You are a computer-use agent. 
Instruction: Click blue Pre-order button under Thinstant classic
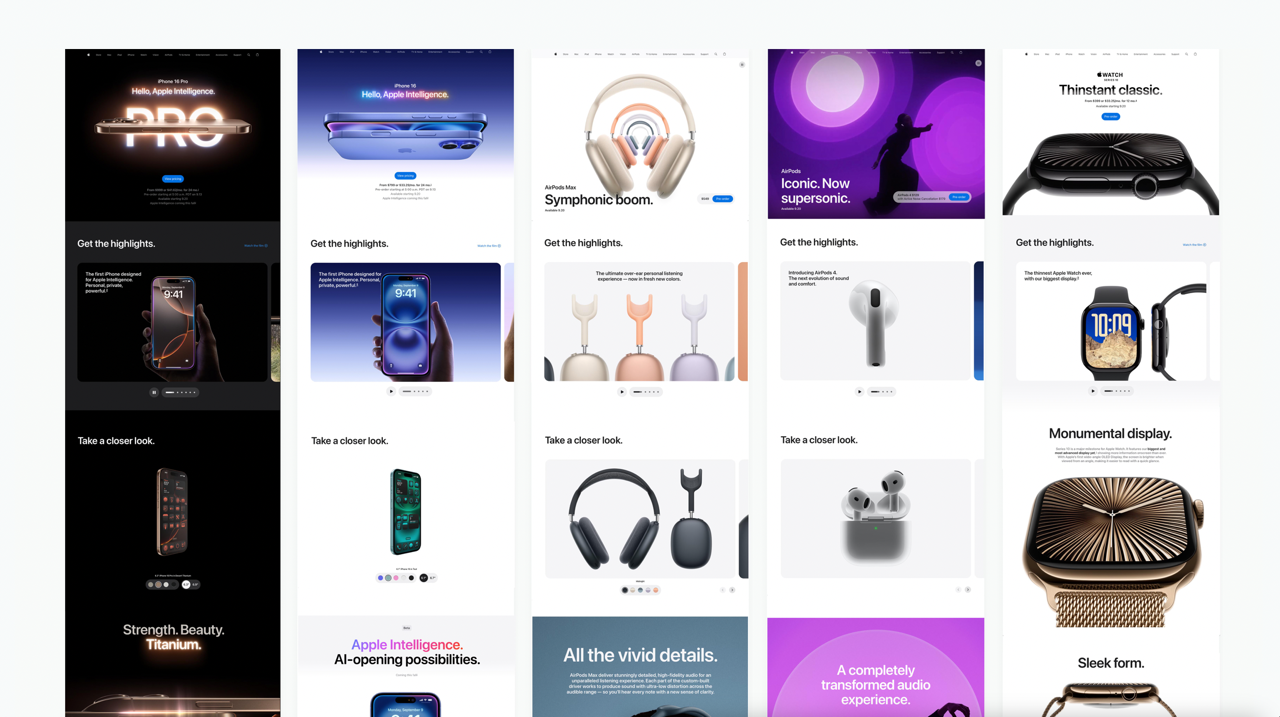point(1110,116)
